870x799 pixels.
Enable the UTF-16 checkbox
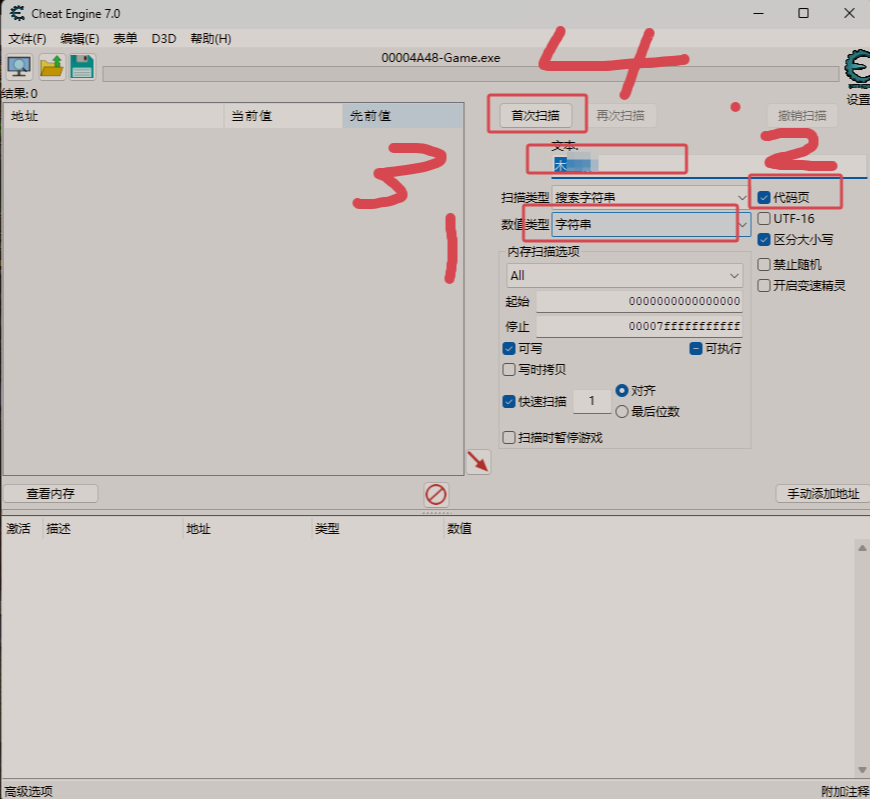click(764, 219)
